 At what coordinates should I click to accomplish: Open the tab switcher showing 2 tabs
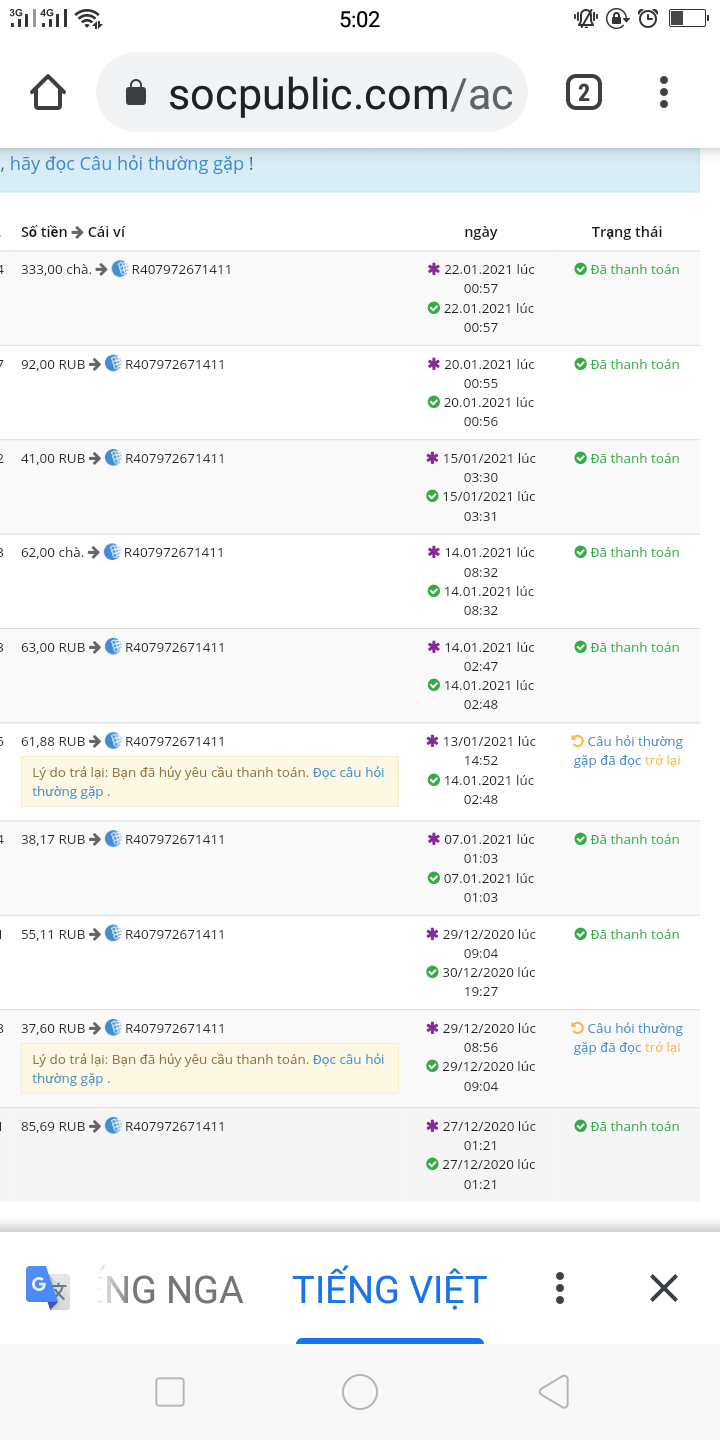[584, 93]
